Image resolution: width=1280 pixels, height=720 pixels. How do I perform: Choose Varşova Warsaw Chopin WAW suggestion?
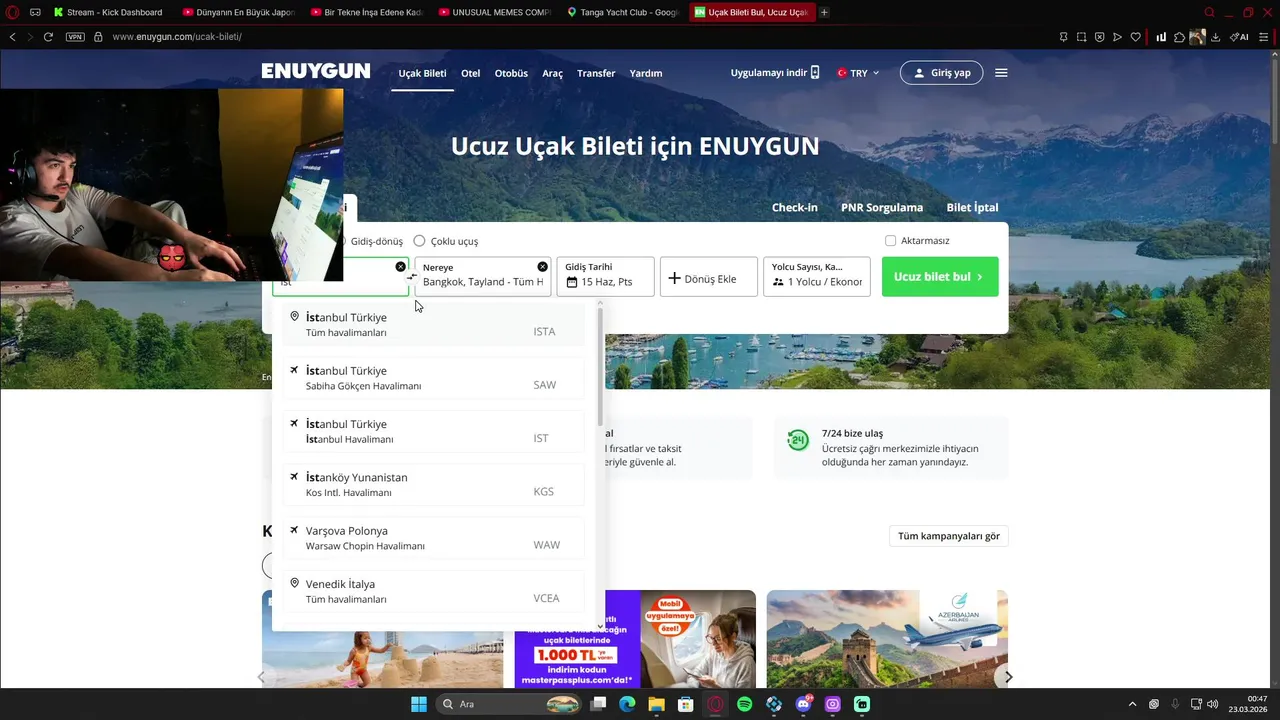433,538
